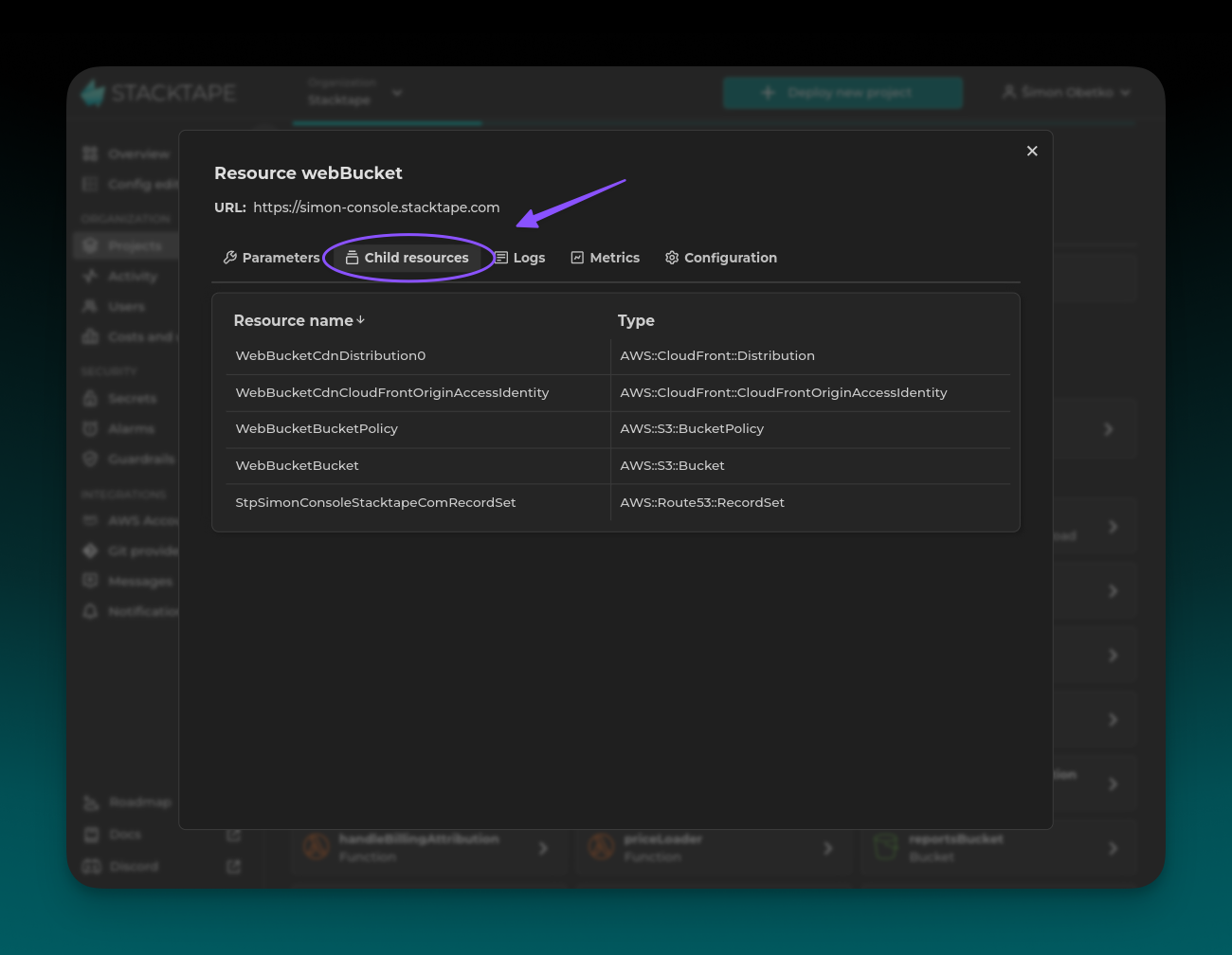Open the Configuration tab
This screenshot has width=1232, height=955.
pos(721,258)
